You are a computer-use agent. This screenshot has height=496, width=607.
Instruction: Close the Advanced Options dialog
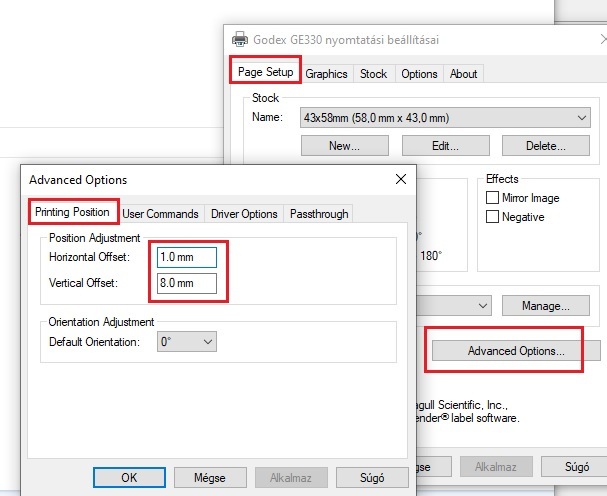click(x=401, y=179)
